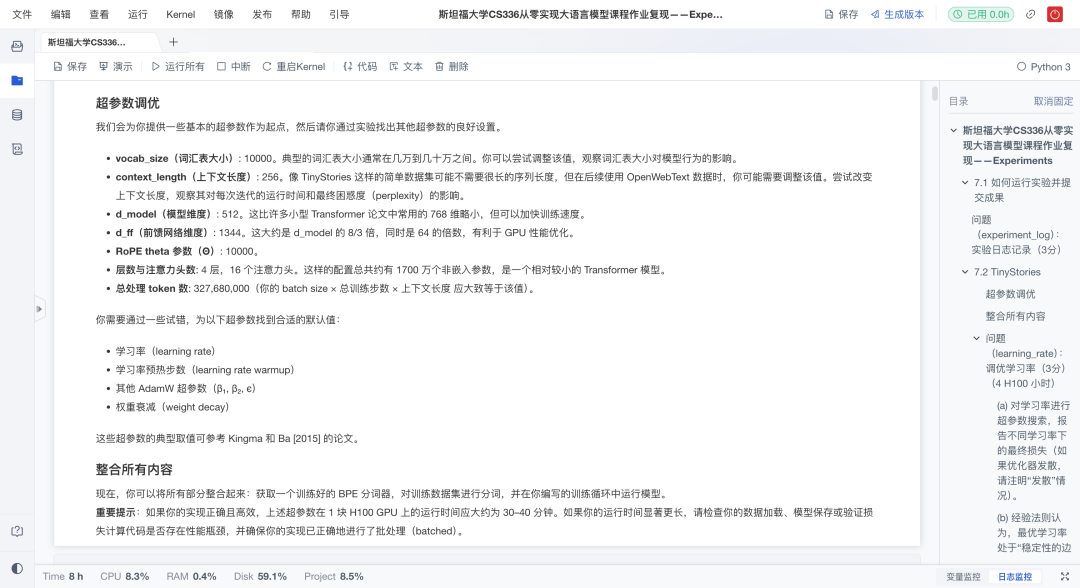1080x588 pixels.
Task: Copy the share link using the chain icon
Action: pos(1032,14)
